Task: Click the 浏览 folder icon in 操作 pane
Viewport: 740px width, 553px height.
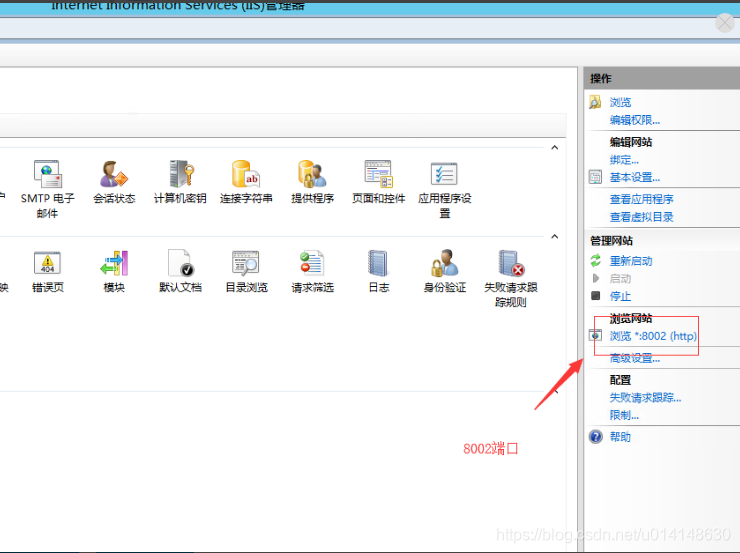Action: [x=595, y=102]
